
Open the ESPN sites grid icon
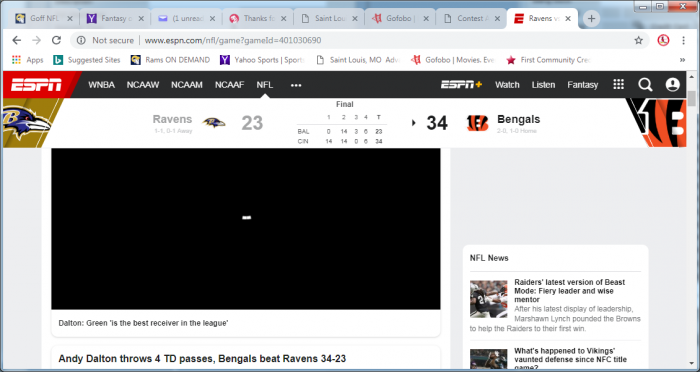pyautogui.click(x=618, y=84)
